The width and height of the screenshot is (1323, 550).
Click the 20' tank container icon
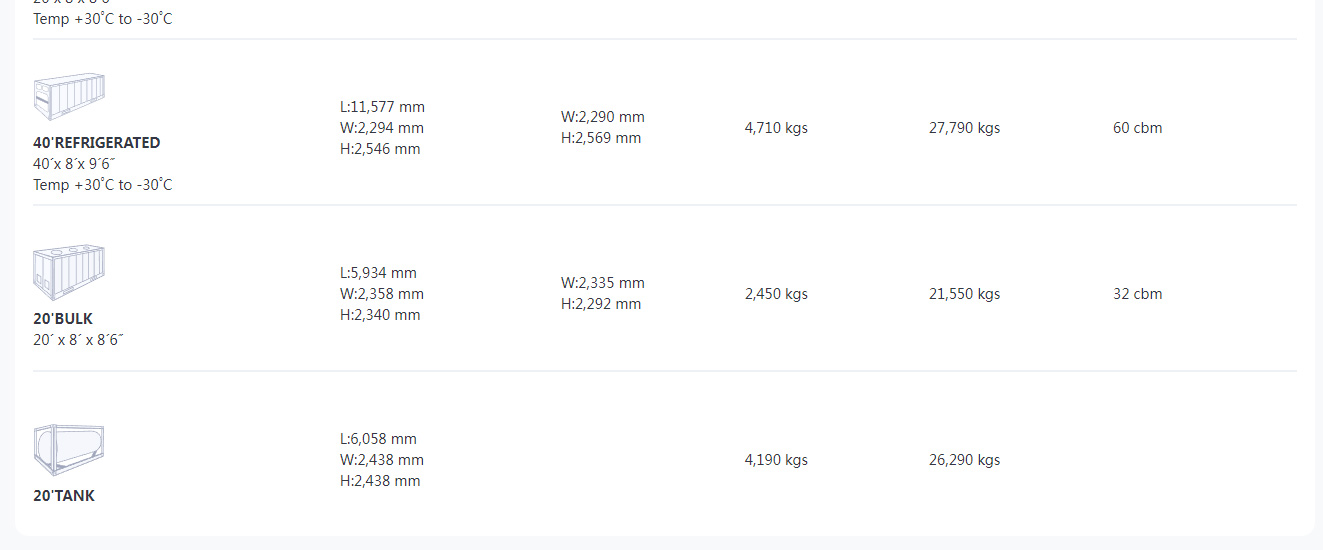(69, 449)
